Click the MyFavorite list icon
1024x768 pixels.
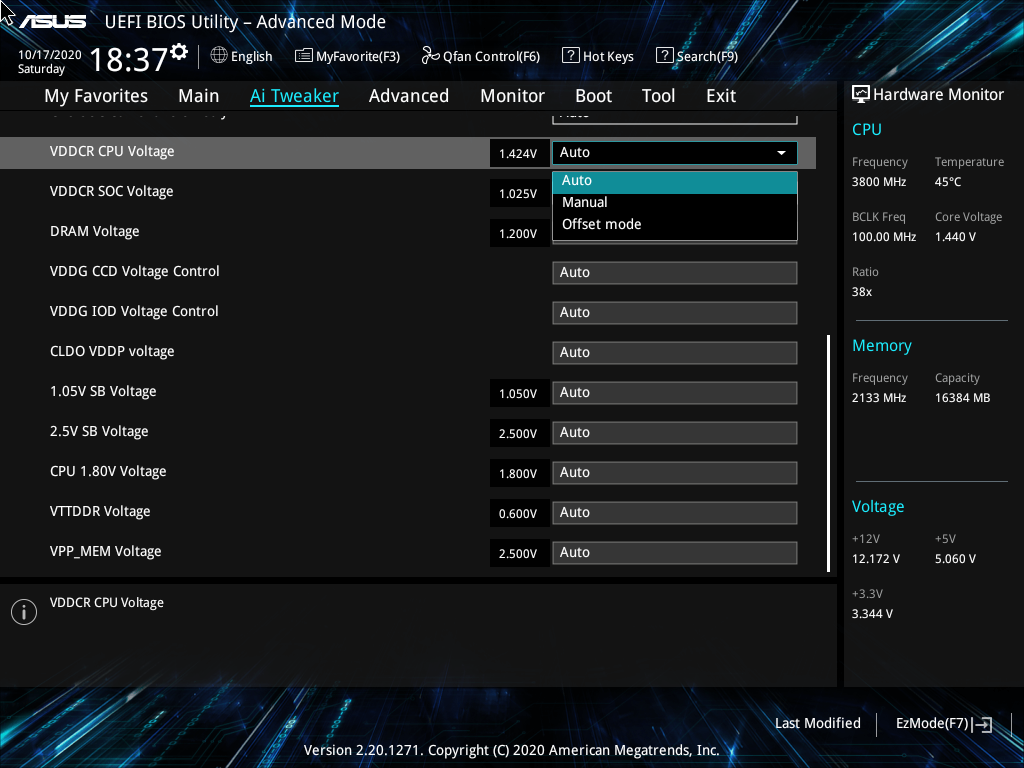[304, 56]
